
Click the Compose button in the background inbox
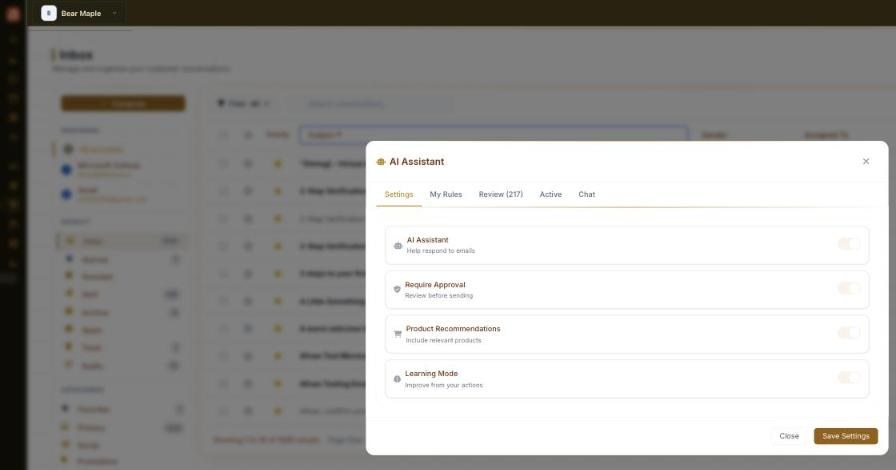click(123, 103)
